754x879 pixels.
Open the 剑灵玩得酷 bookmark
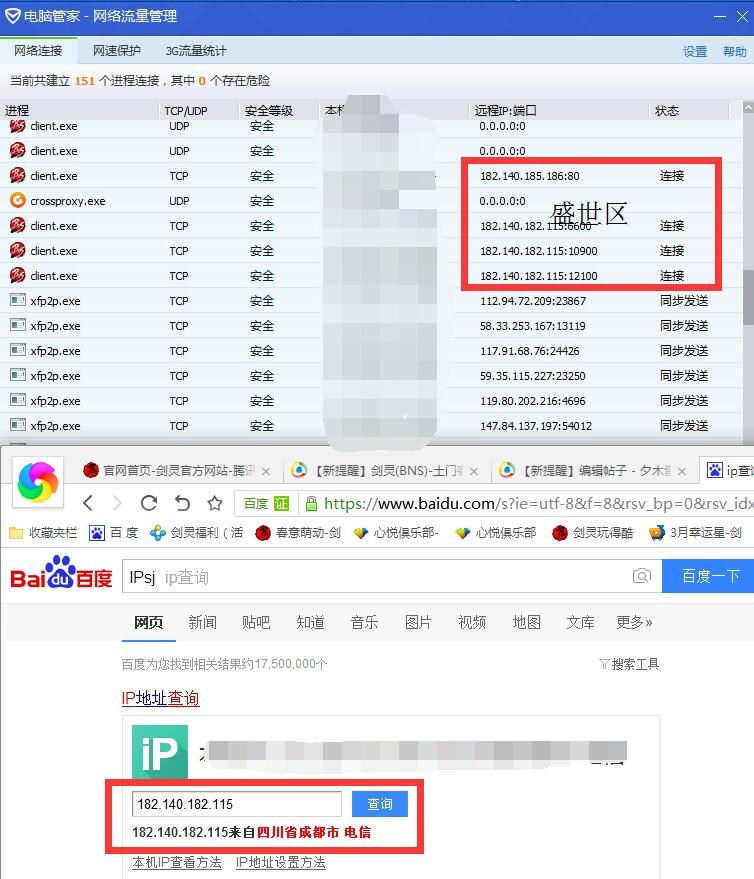[593, 532]
